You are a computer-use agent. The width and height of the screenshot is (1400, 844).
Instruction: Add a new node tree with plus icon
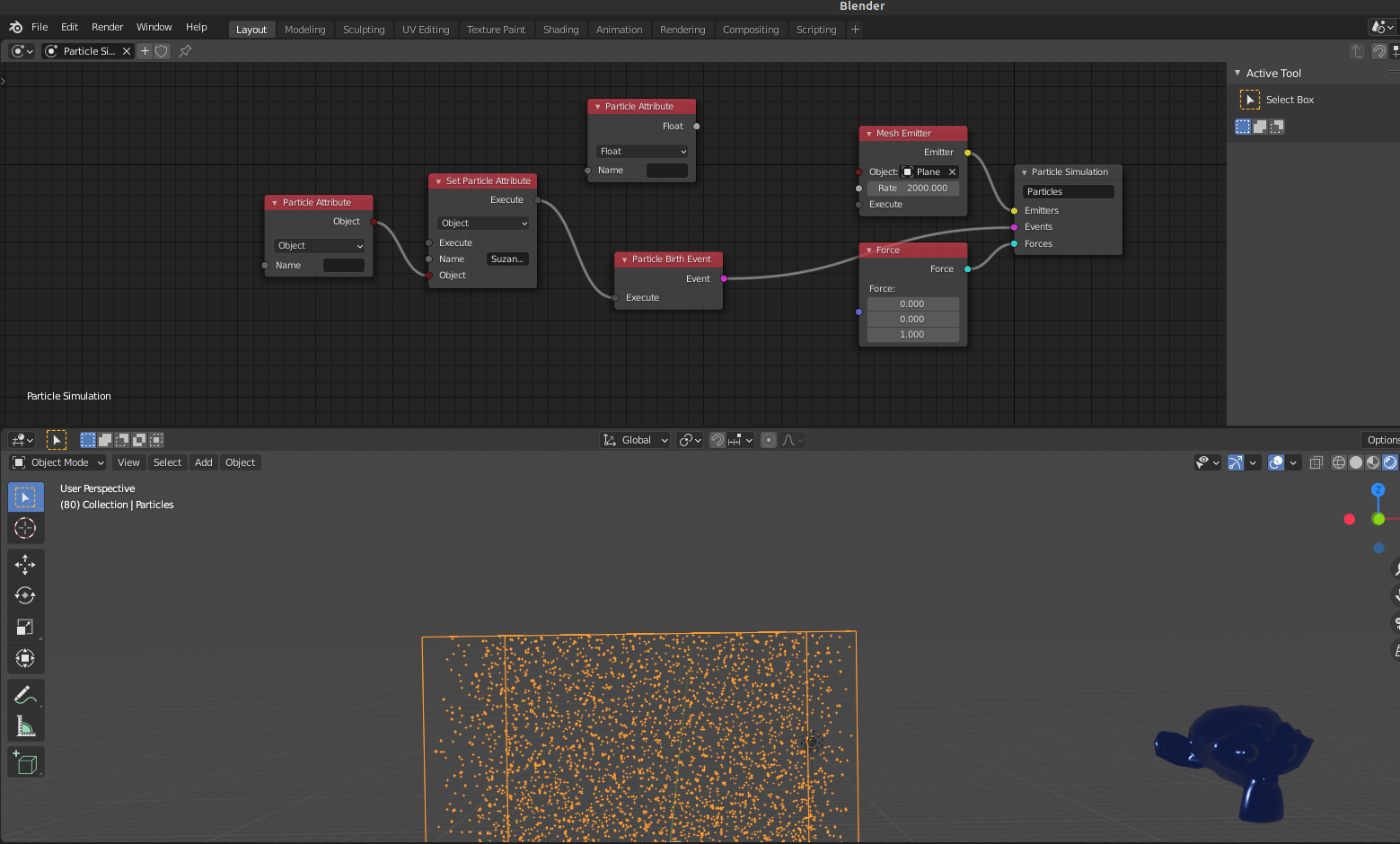click(x=145, y=51)
